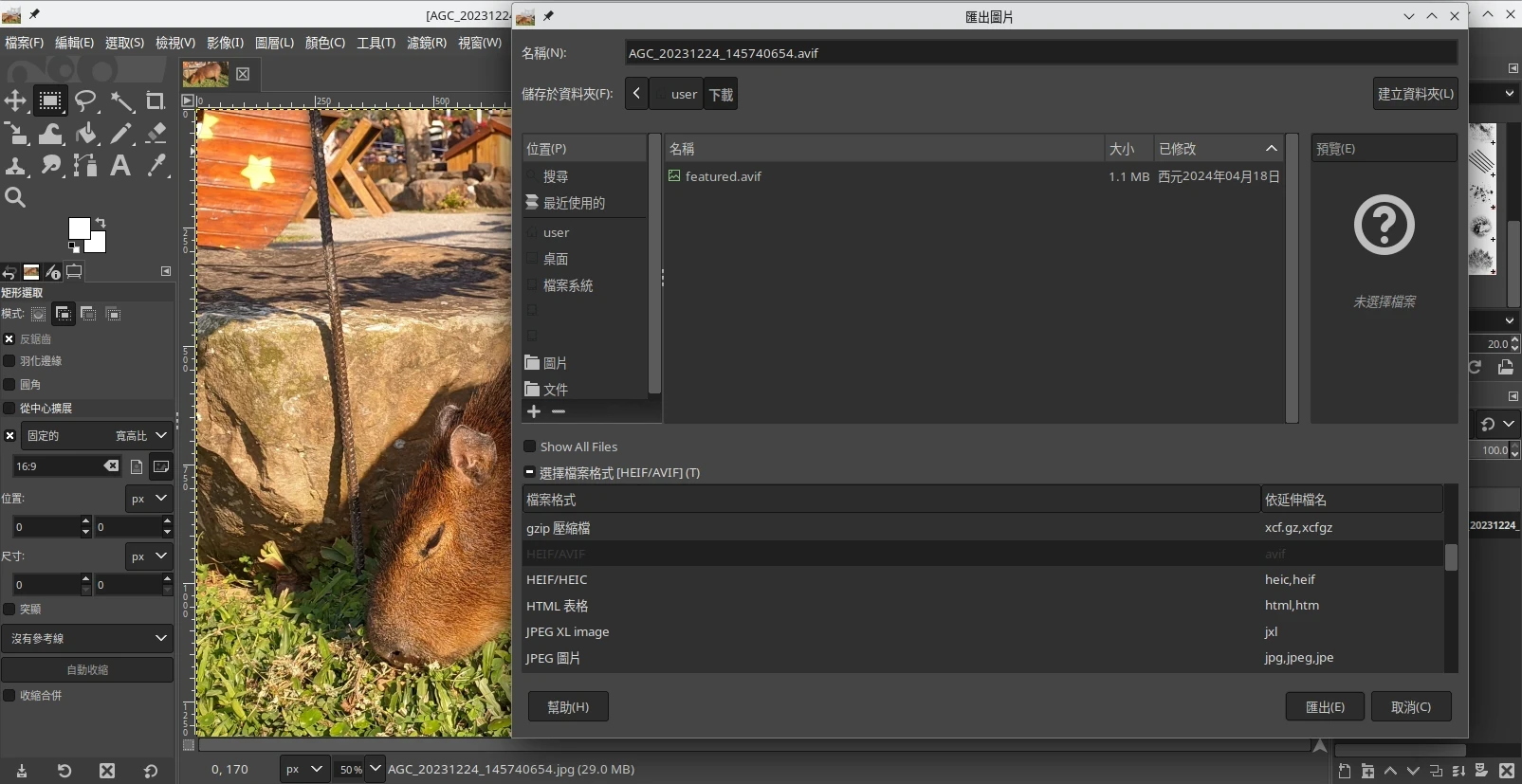Open the Layer menu
This screenshot has width=1522, height=784.
(274, 43)
